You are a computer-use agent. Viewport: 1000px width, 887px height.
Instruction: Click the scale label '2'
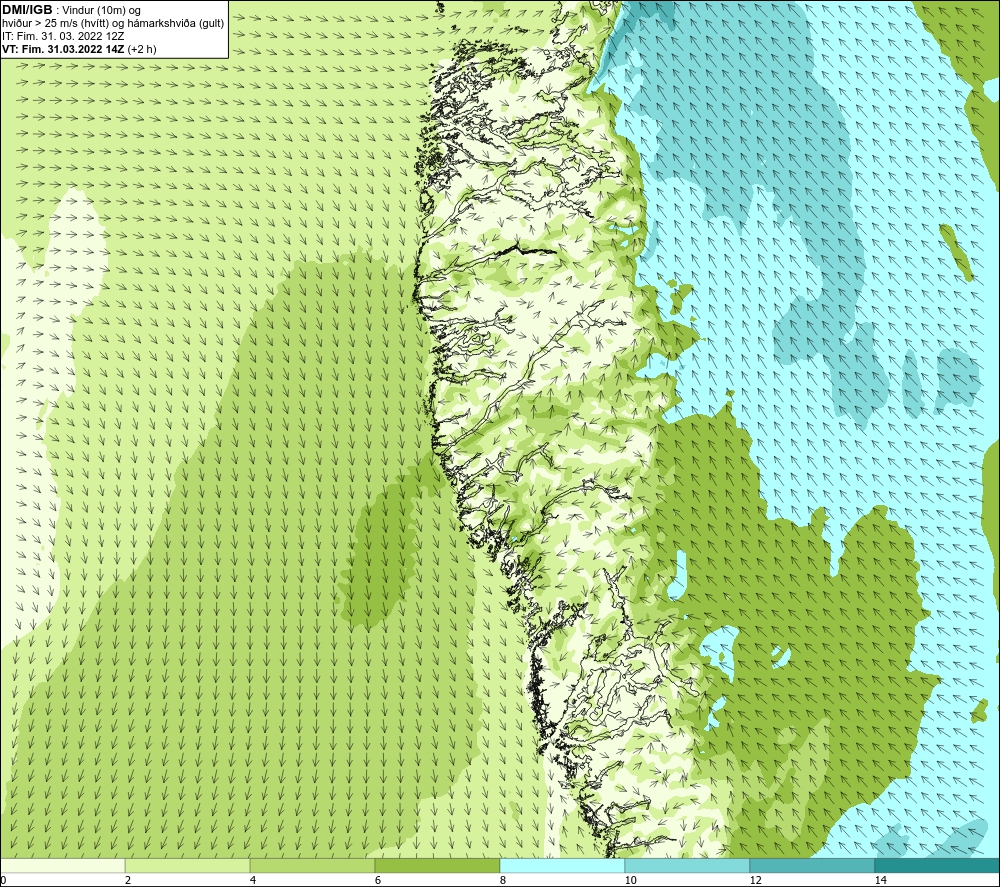tap(128, 880)
